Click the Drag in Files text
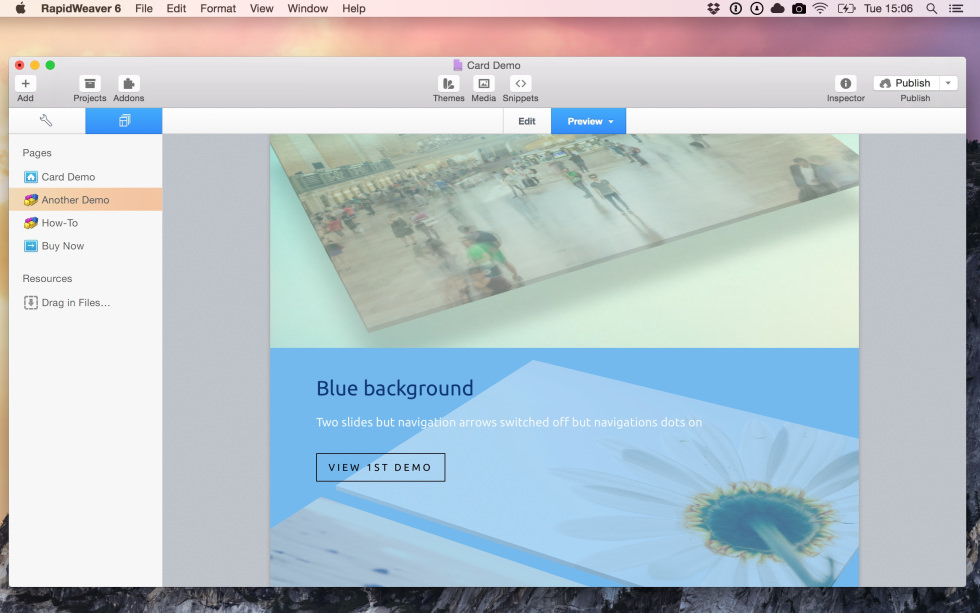The image size is (980, 613). pos(76,302)
